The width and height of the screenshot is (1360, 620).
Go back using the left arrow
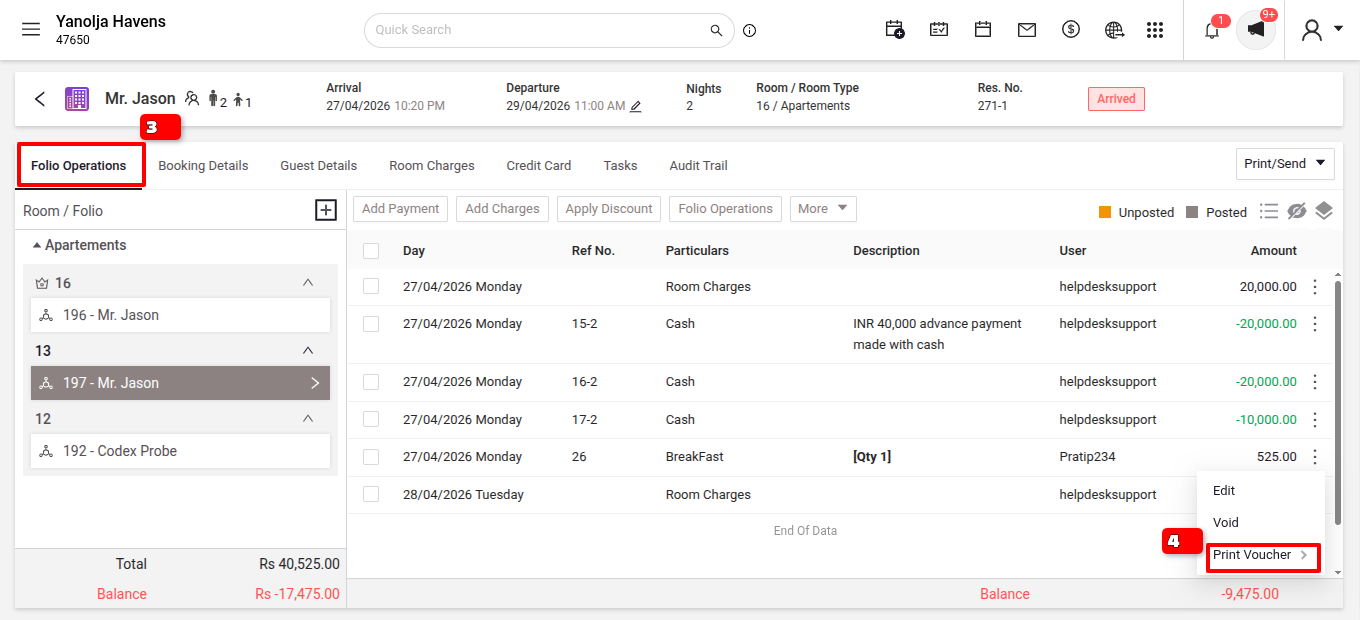pyautogui.click(x=40, y=99)
